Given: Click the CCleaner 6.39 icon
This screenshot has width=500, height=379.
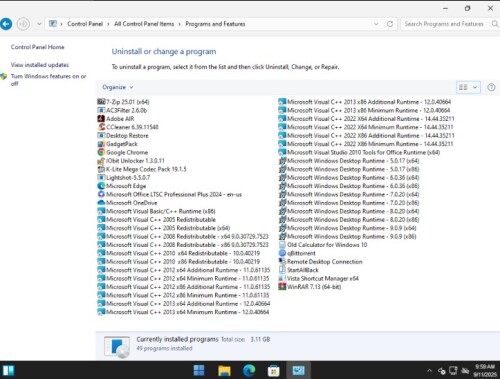Looking at the screenshot, I should pyautogui.click(x=101, y=127).
